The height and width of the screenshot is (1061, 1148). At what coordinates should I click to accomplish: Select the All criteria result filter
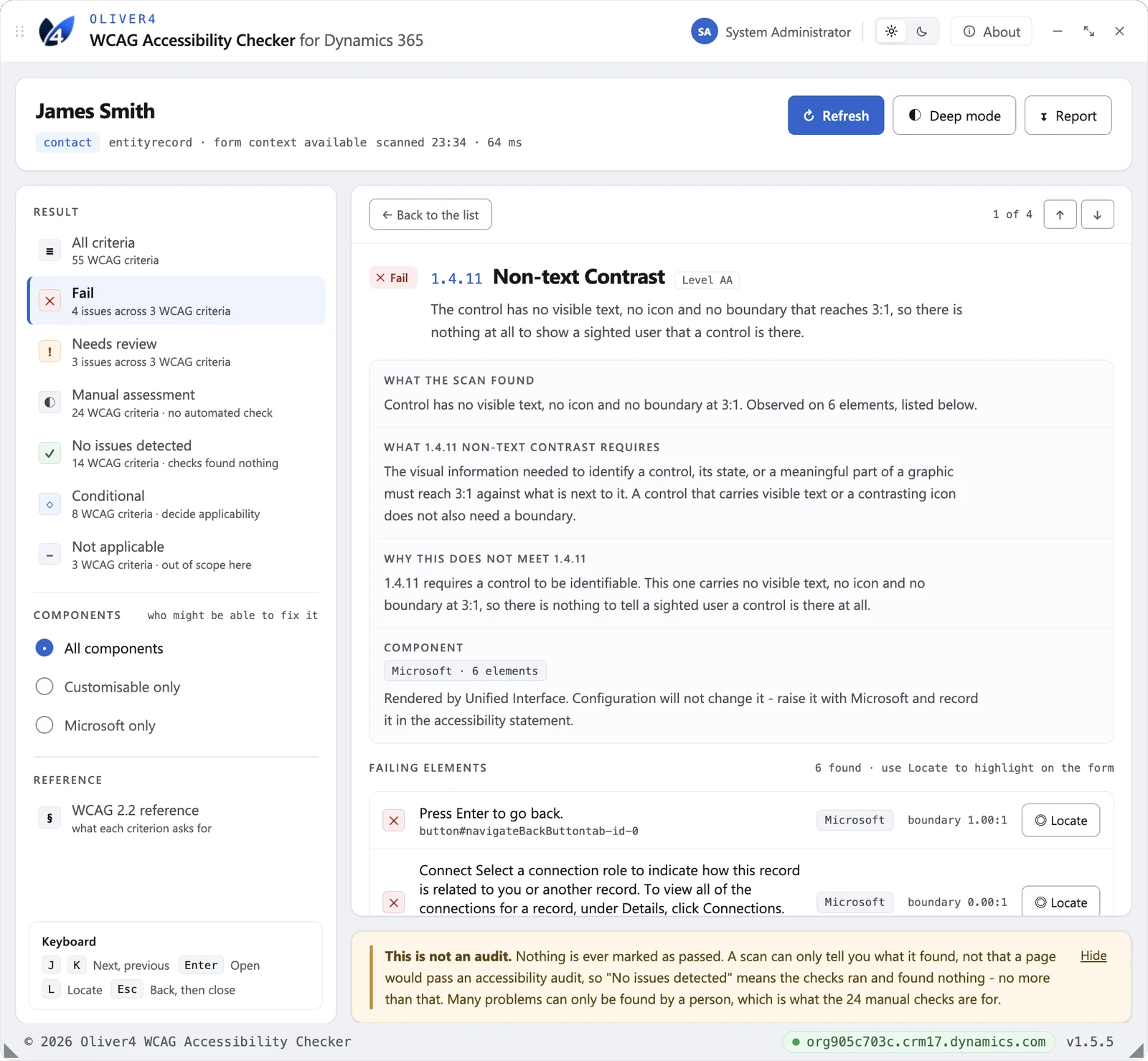tap(177, 250)
